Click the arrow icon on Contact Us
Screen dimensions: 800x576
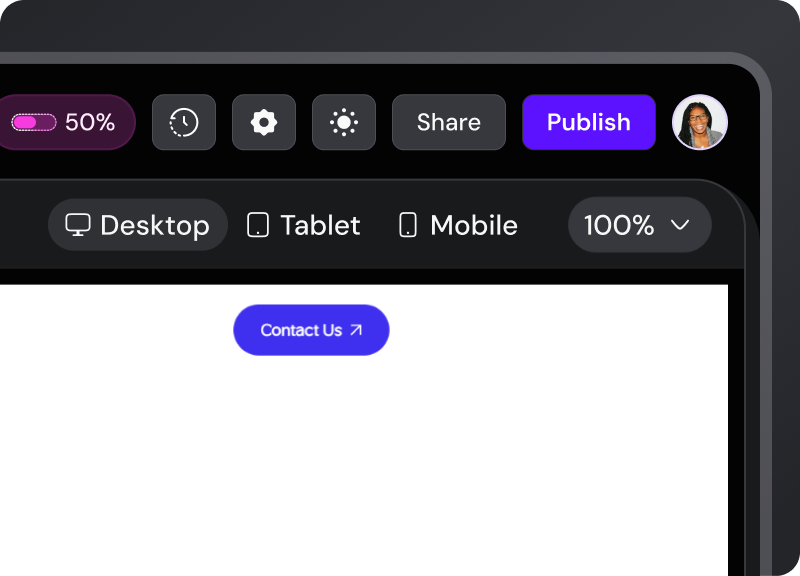[x=356, y=330]
